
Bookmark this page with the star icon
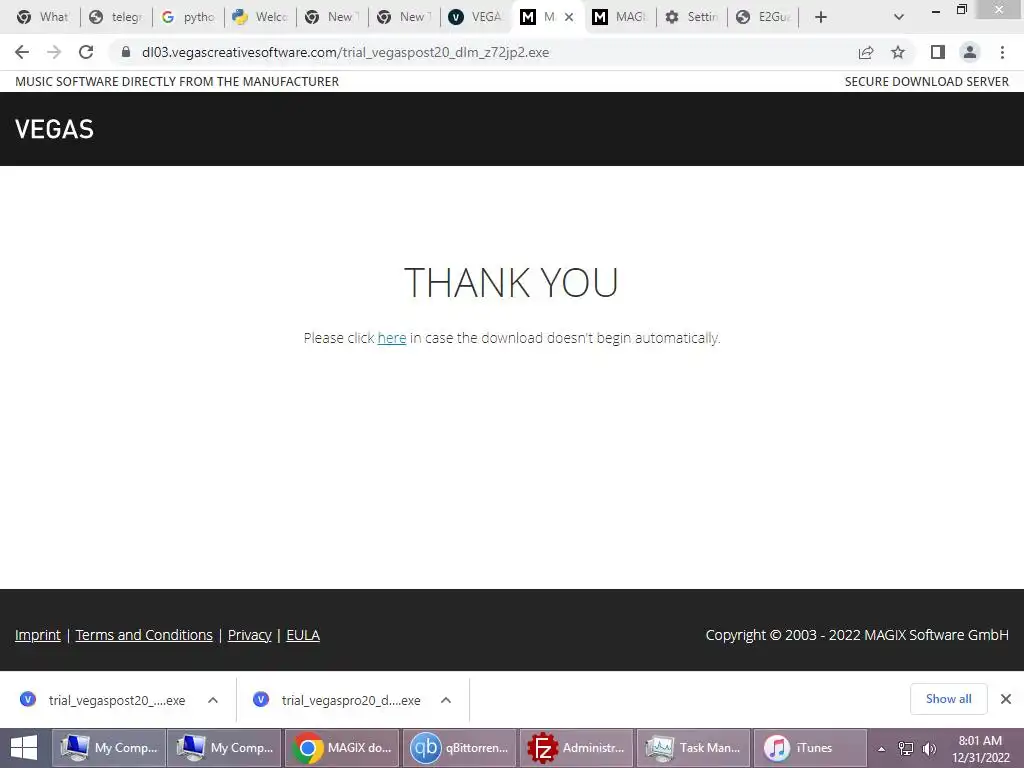(898, 52)
